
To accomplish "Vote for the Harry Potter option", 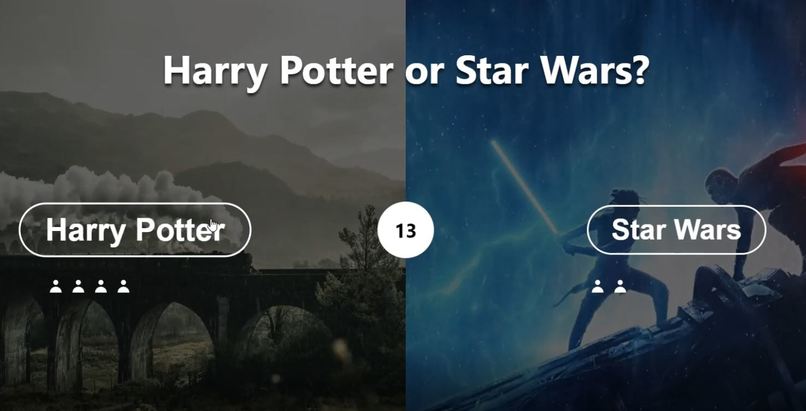I will pyautogui.click(x=135, y=230).
